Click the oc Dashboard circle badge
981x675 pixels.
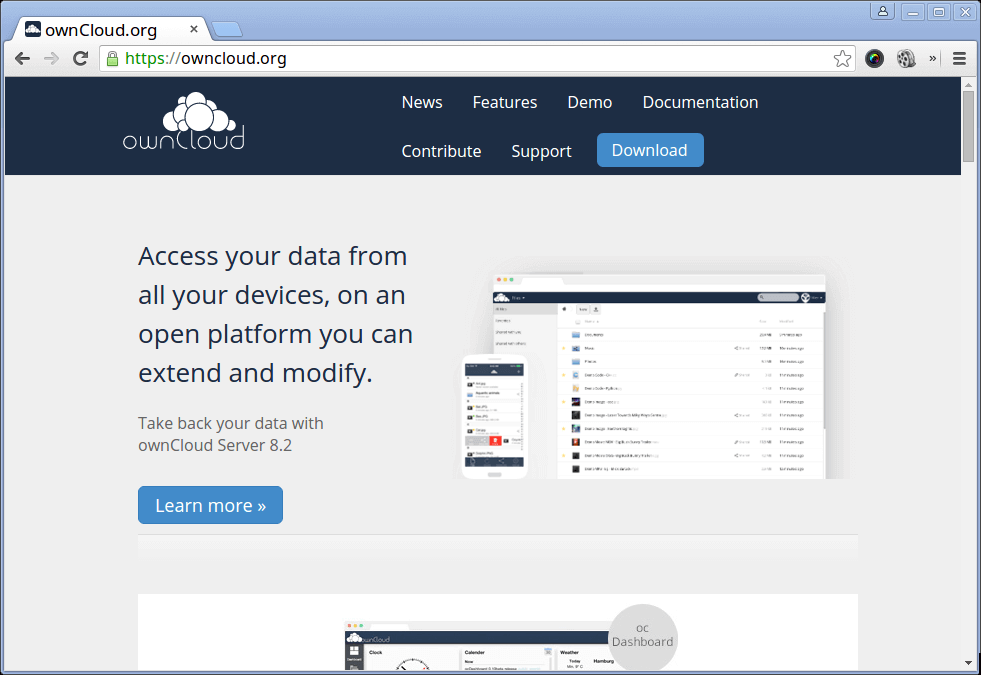click(x=643, y=637)
